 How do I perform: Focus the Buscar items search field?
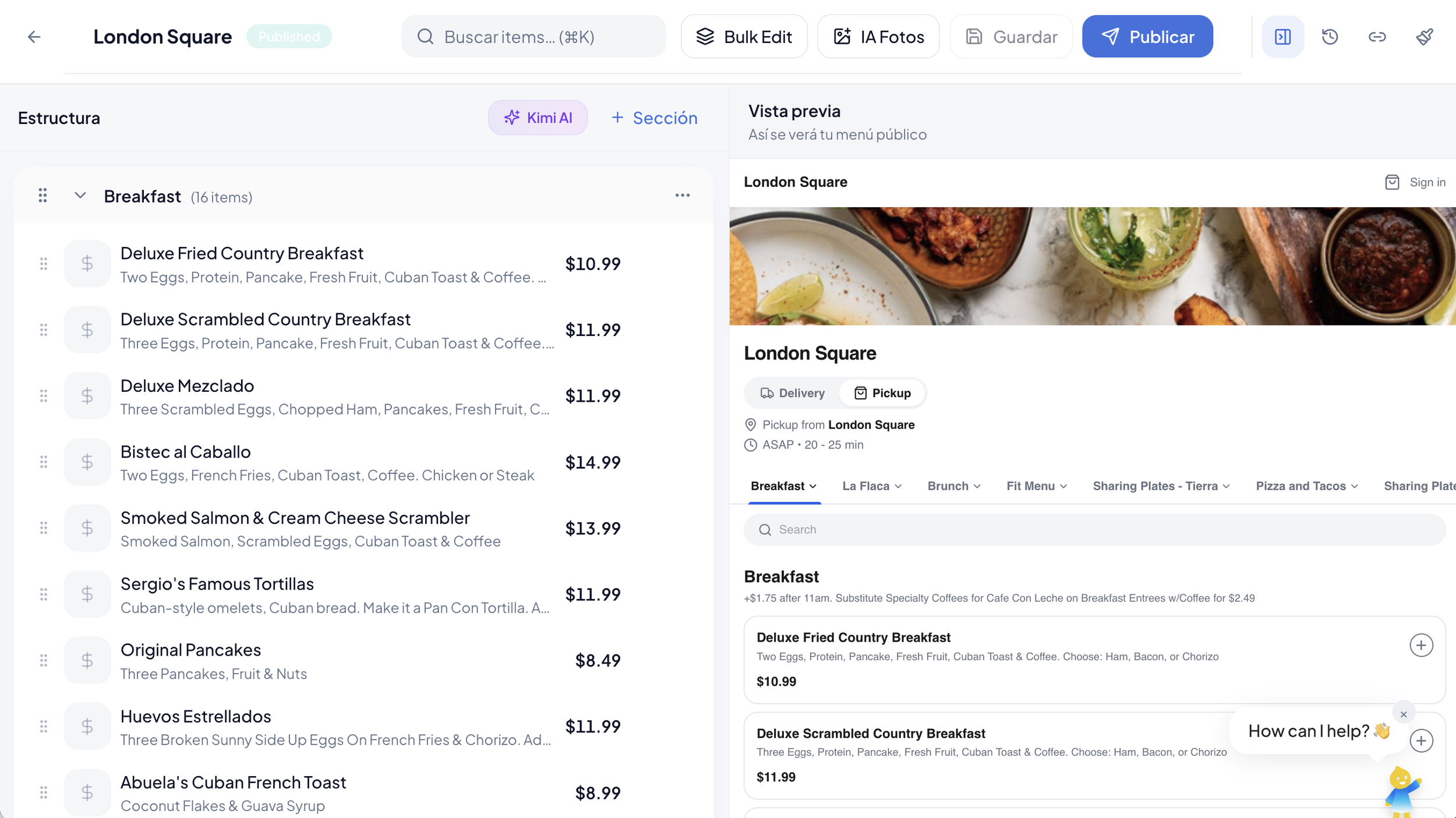pos(533,37)
